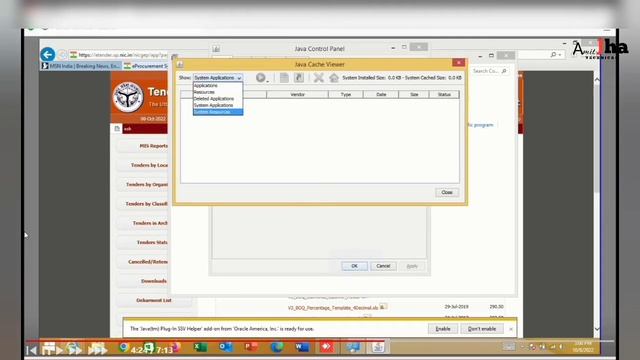Open the Debarment List sidebar link
This screenshot has width=640, height=360.
pos(154,300)
